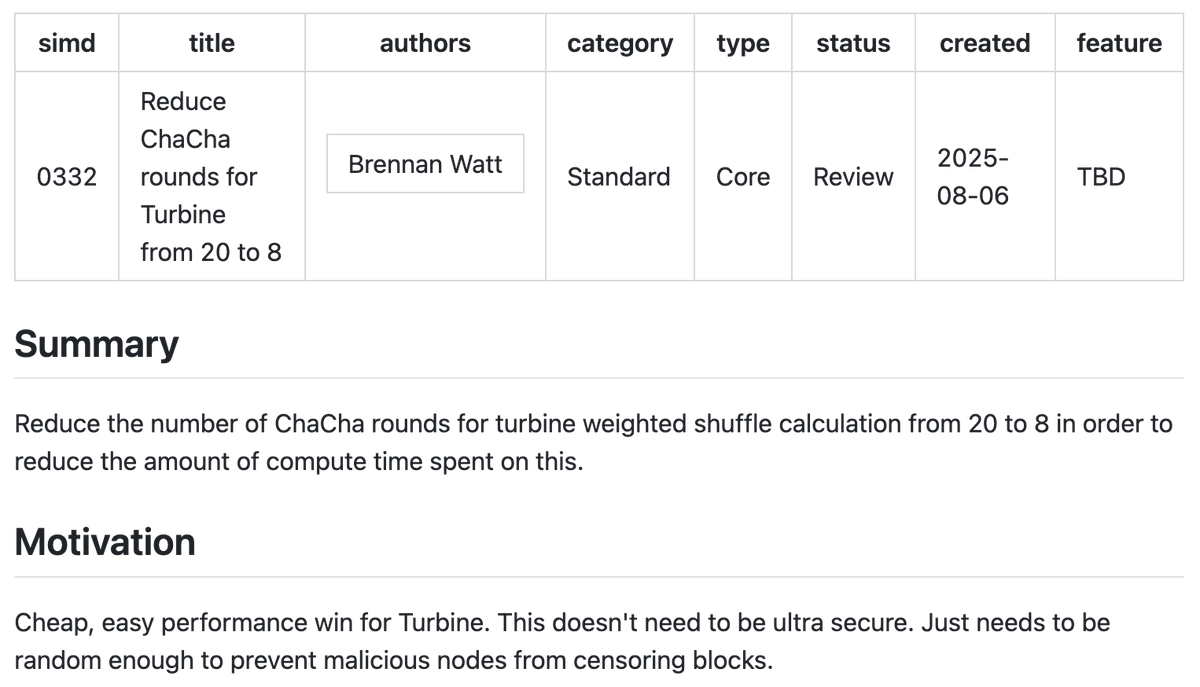The height and width of the screenshot is (687, 1200).
Task: Select the Standard category value
Action: [619, 177]
